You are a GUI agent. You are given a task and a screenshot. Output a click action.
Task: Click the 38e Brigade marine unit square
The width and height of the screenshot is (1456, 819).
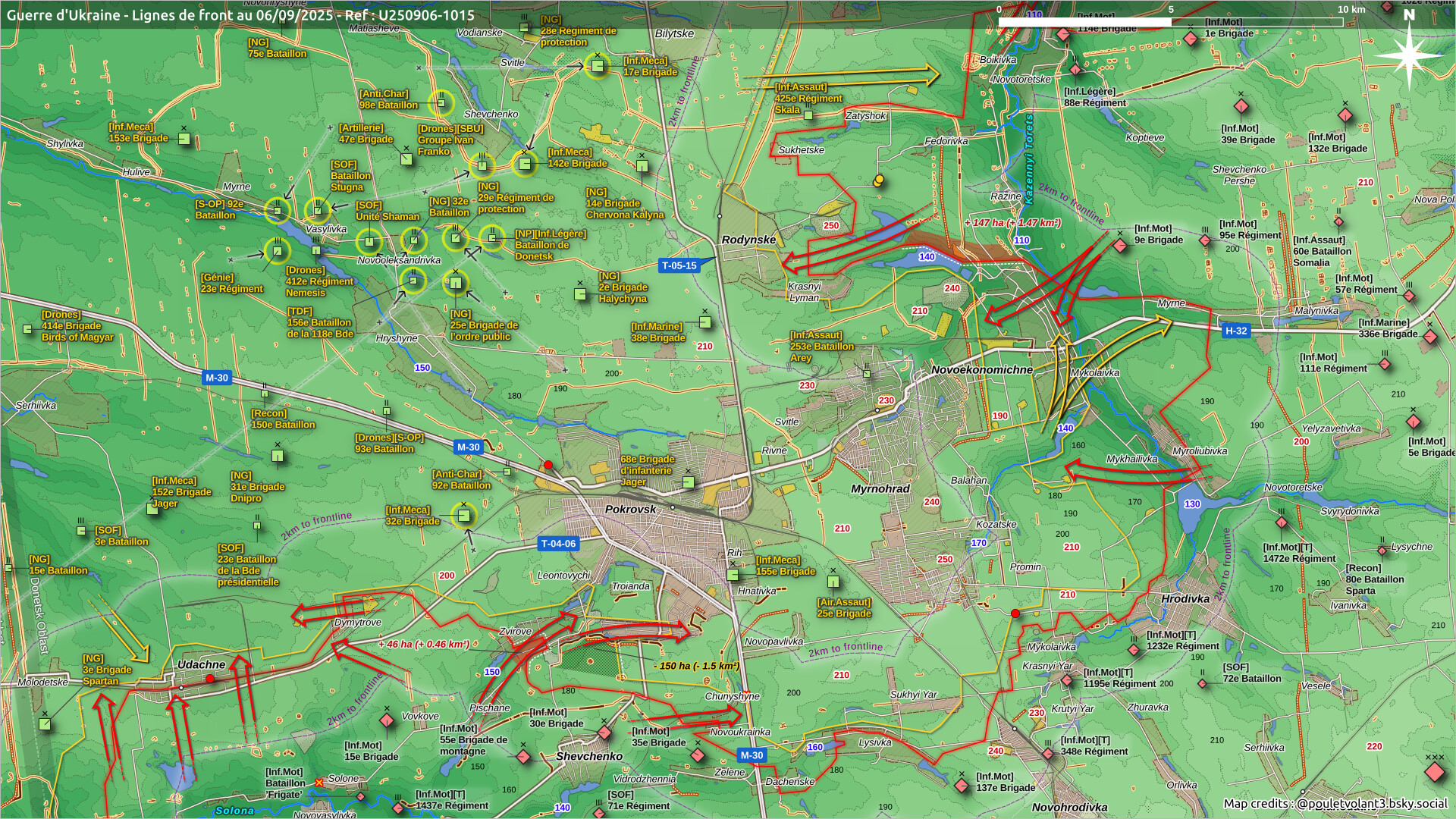click(x=704, y=322)
